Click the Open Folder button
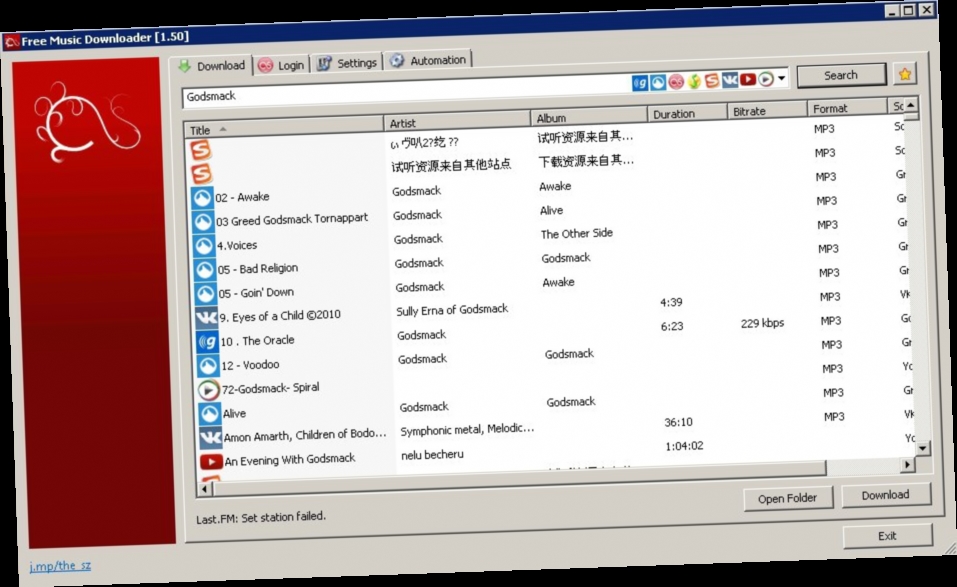The width and height of the screenshot is (957, 587). (788, 498)
